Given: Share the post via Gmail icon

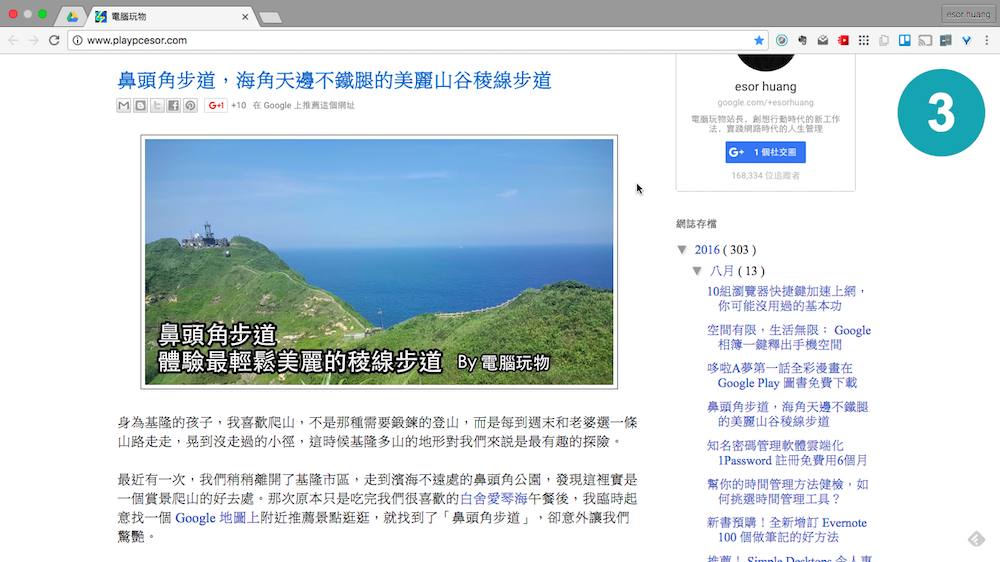Looking at the screenshot, I should pos(124,106).
